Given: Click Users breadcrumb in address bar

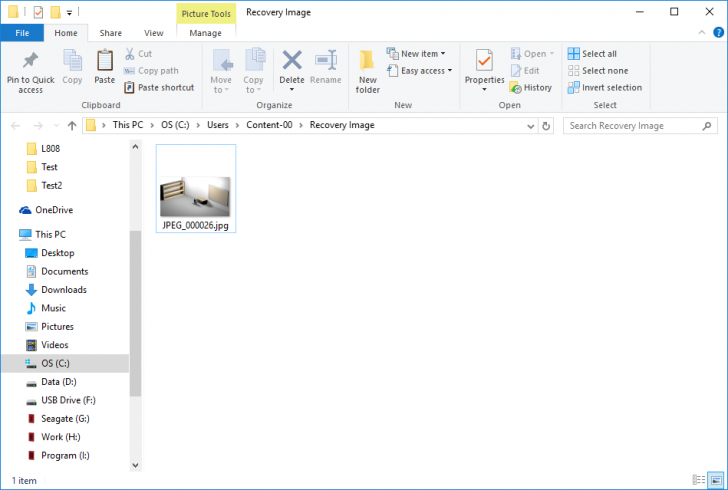Looking at the screenshot, I should point(218,125).
